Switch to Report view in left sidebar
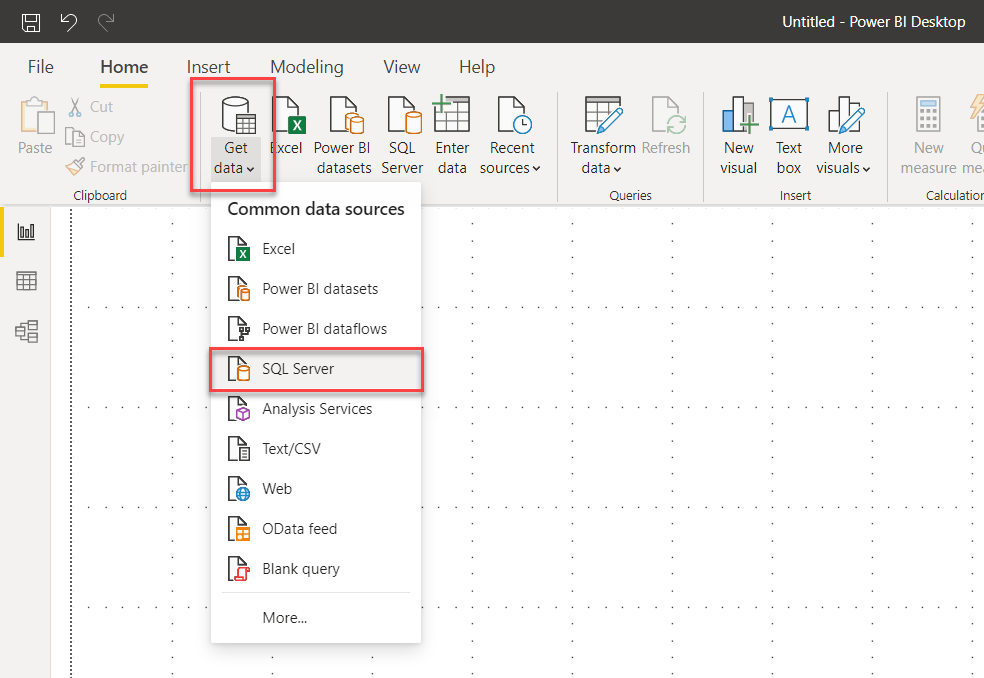This screenshot has width=984, height=678. click(27, 232)
